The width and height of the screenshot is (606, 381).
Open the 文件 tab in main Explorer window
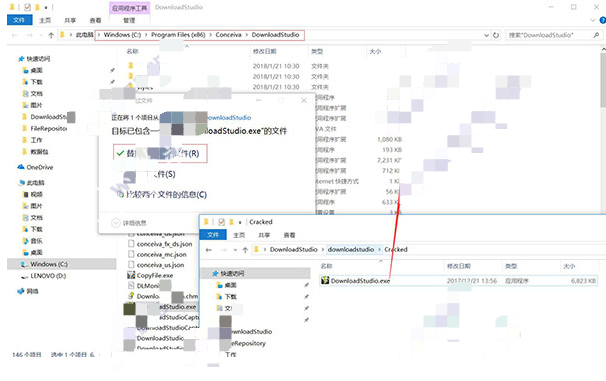point(19,20)
